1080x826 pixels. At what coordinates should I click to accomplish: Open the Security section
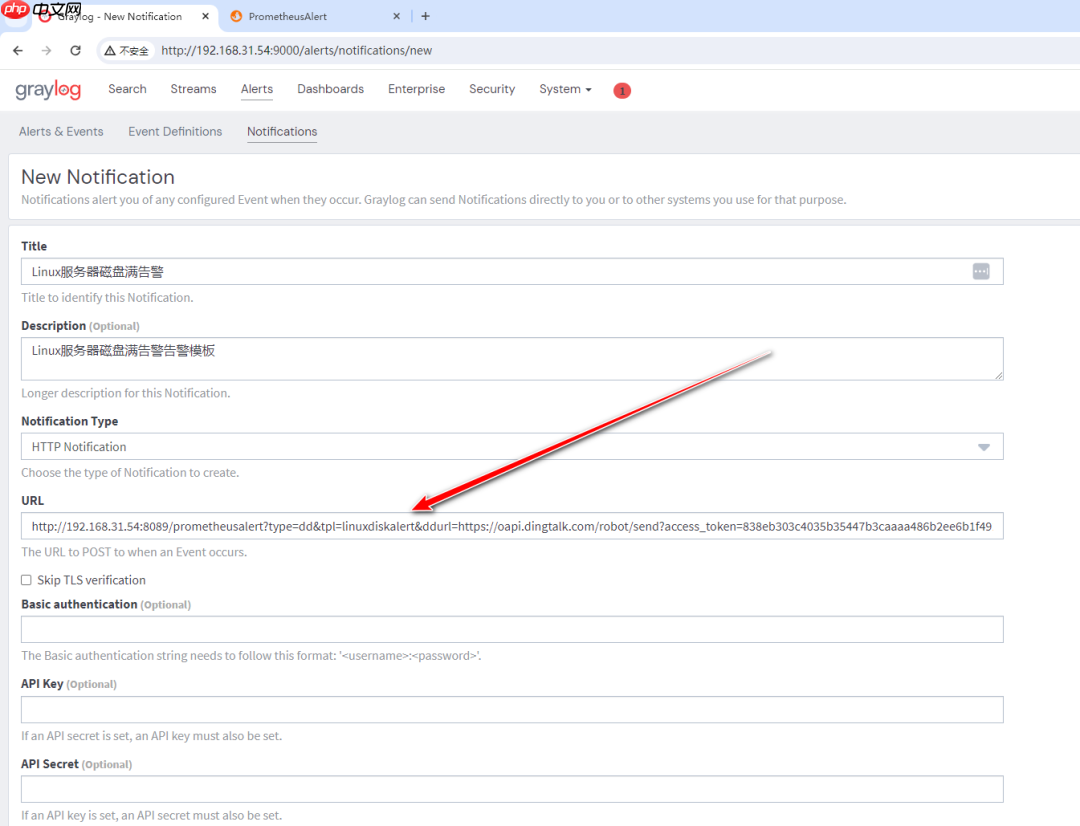492,89
